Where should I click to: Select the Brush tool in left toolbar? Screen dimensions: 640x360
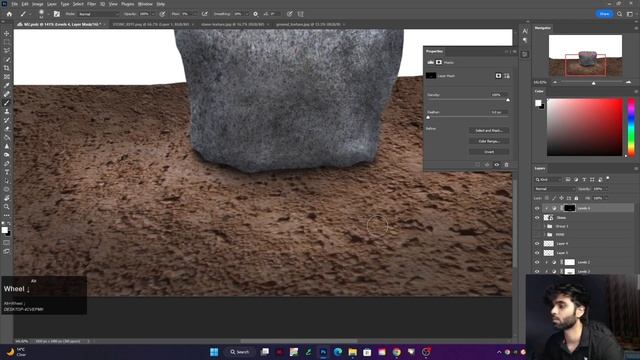point(7,102)
